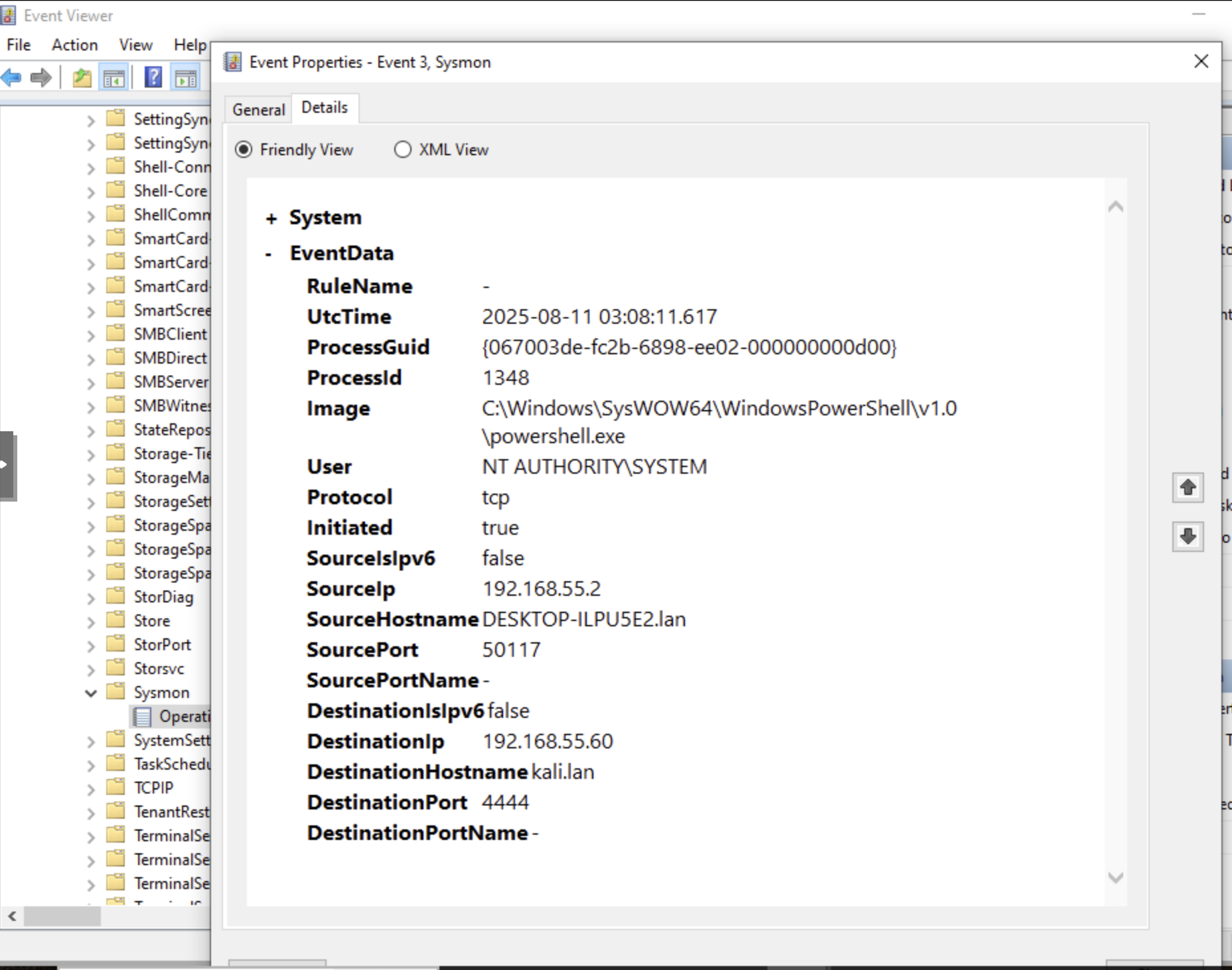Screen dimensions: 1232x970
Task: Click the SourcePort value 50117
Action: [511, 650]
